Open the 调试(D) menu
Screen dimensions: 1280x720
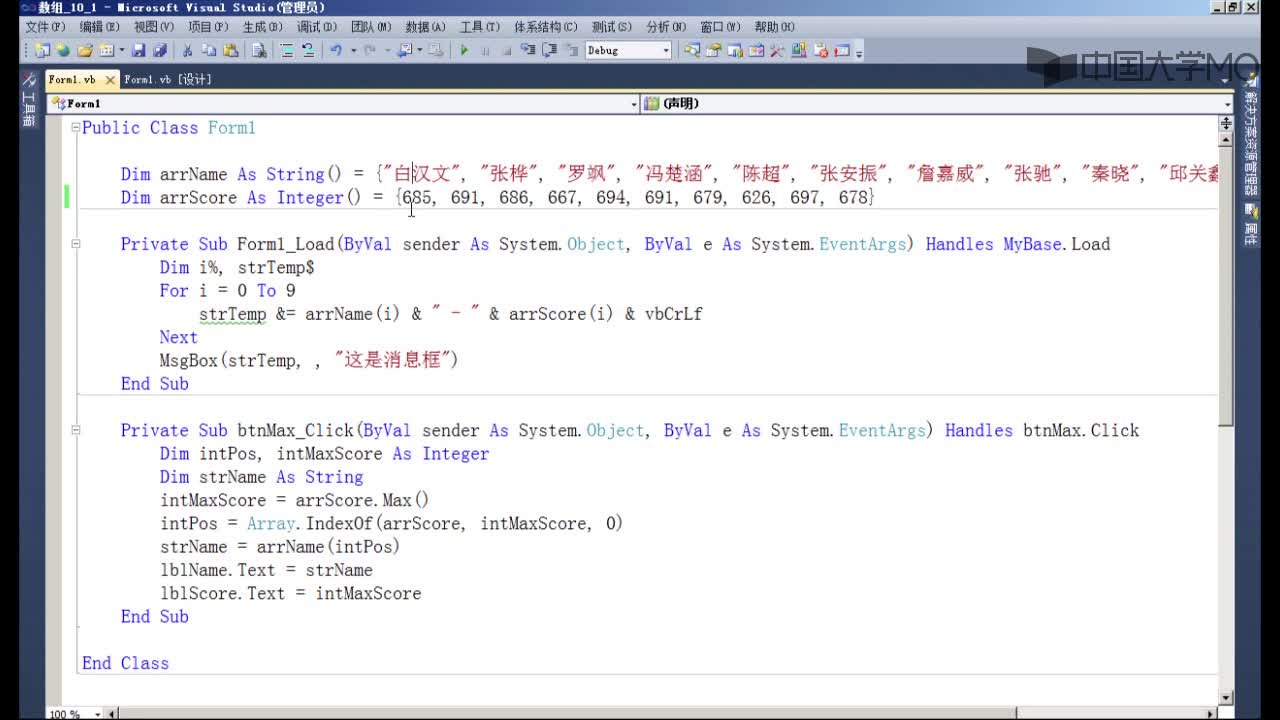[x=316, y=27]
